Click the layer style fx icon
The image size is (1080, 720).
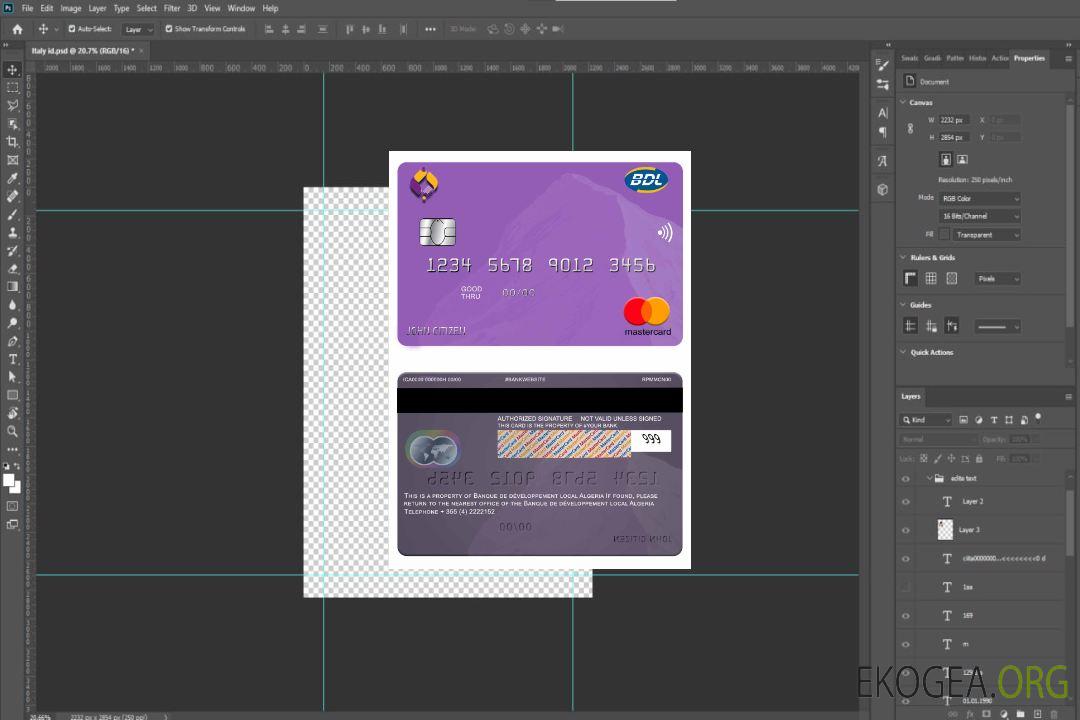coord(970,714)
